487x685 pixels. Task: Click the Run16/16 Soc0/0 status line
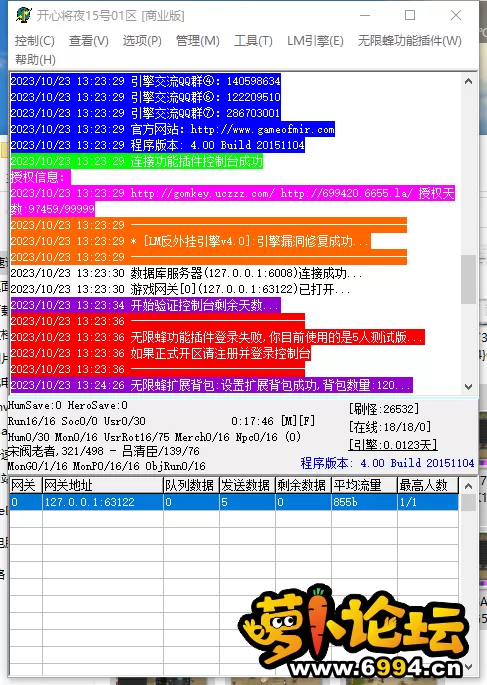(x=76, y=421)
